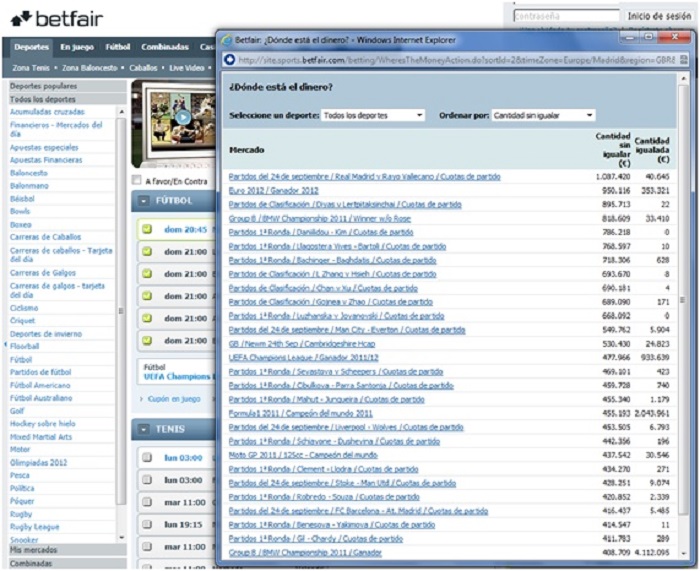Click yellow icon beside dom 20:45 match

pos(146,229)
